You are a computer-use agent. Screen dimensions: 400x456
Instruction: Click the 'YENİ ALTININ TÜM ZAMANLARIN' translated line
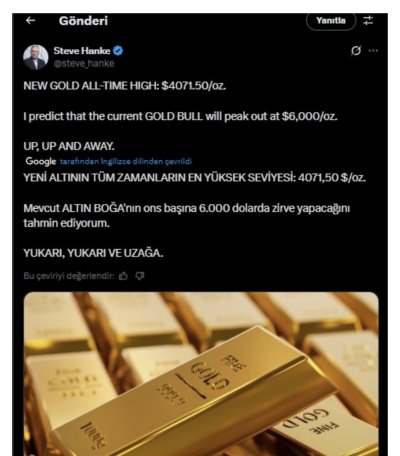point(195,177)
